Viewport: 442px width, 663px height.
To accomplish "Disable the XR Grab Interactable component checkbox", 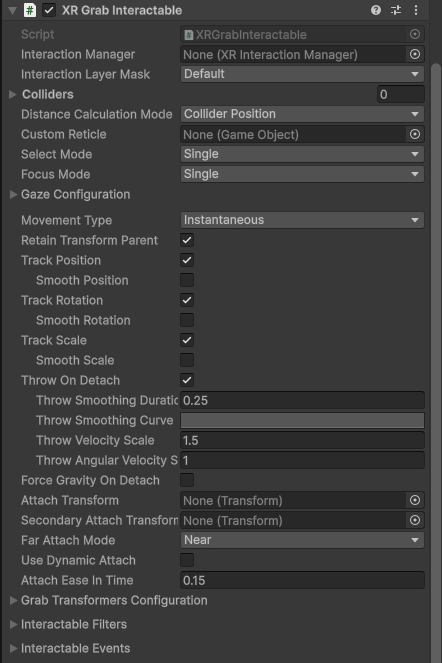I will 49,10.
